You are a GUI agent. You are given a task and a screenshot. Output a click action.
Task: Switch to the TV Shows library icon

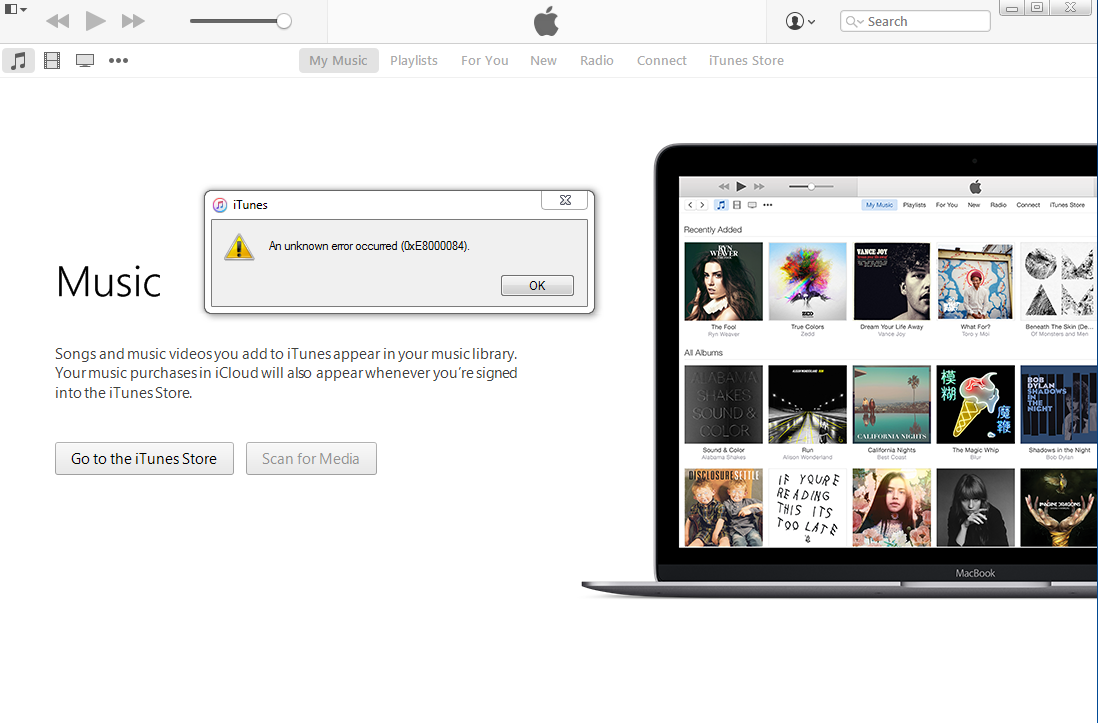85,60
